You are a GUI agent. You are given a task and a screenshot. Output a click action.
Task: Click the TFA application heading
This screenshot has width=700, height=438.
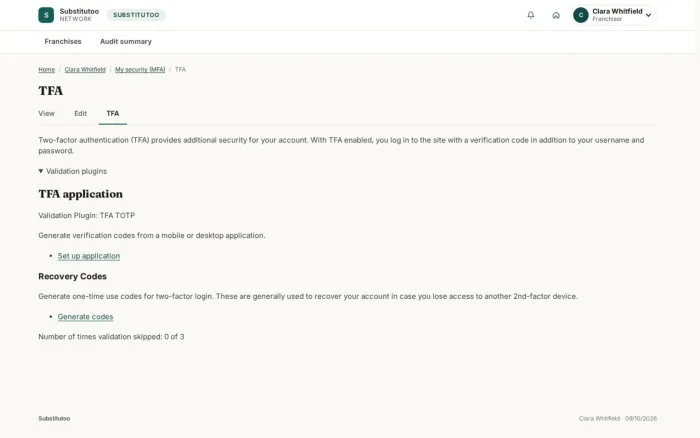tap(80, 194)
